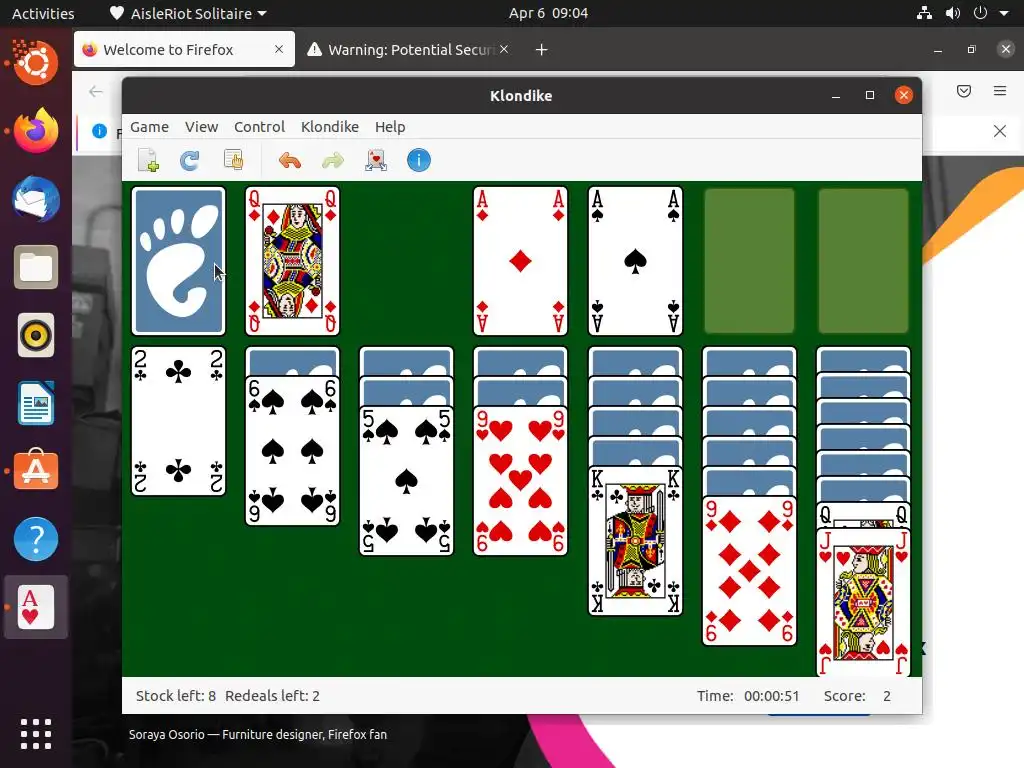Expand the AisleRiot Solitaire app menu

coord(188,13)
